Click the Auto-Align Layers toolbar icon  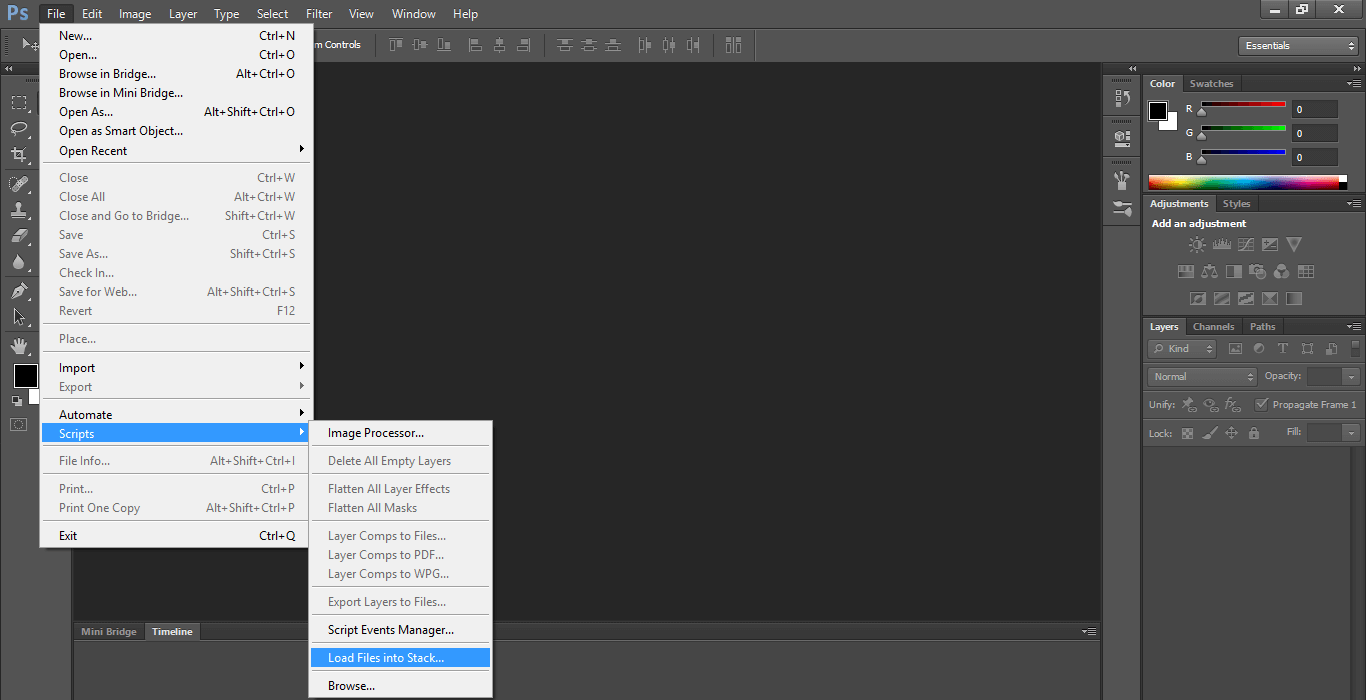(x=734, y=45)
